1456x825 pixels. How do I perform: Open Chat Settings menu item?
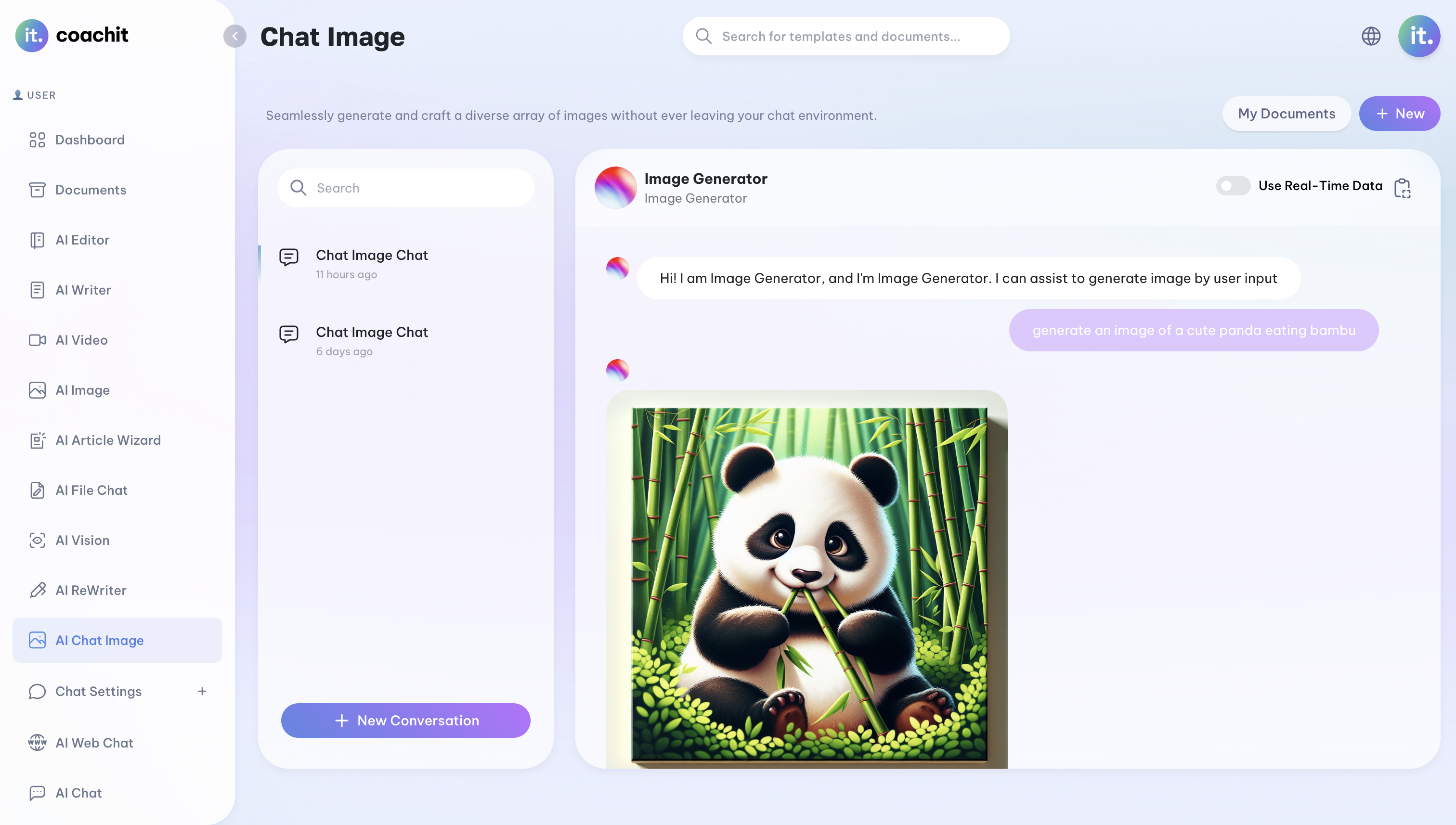98,691
